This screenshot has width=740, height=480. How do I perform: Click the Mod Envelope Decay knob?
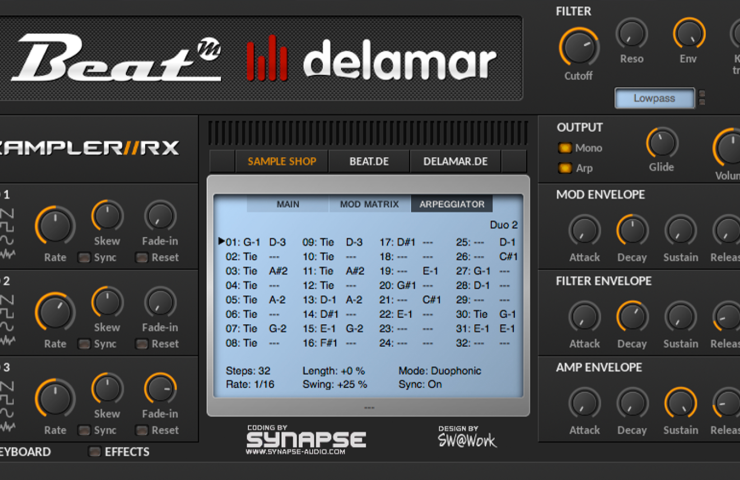(632, 231)
